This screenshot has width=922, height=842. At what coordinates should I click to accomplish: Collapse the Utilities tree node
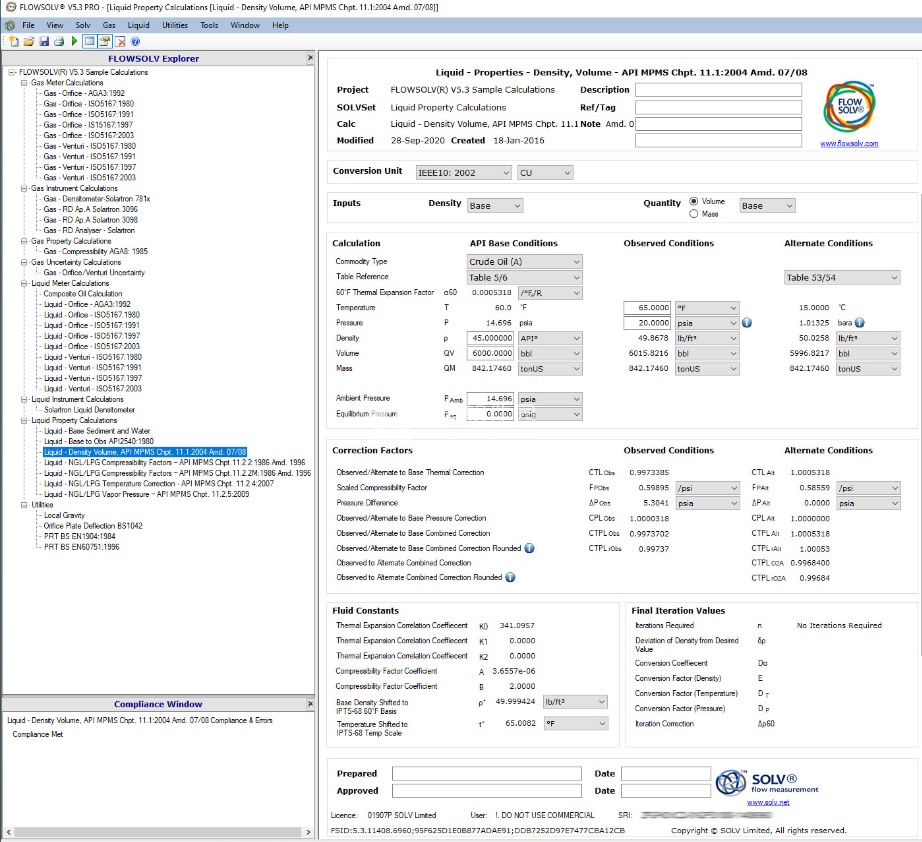(24, 505)
